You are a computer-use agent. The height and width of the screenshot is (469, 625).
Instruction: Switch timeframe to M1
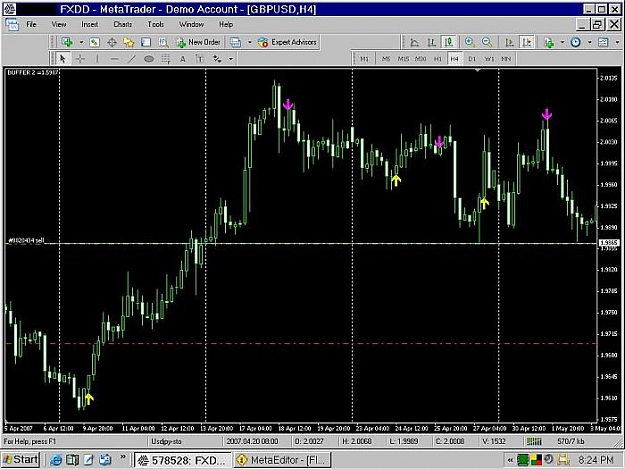pyautogui.click(x=364, y=59)
